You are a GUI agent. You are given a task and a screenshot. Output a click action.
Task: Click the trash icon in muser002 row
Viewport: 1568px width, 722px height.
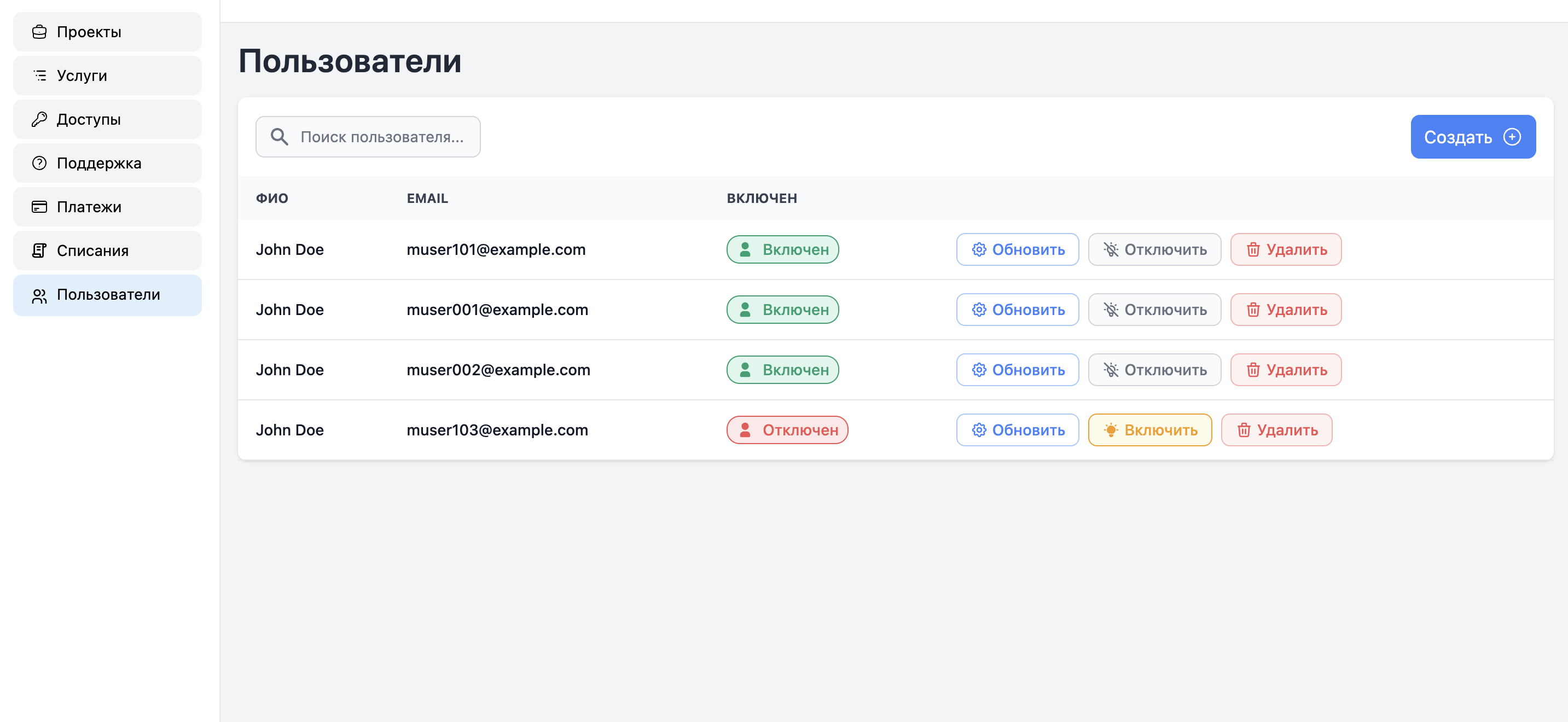(1253, 370)
